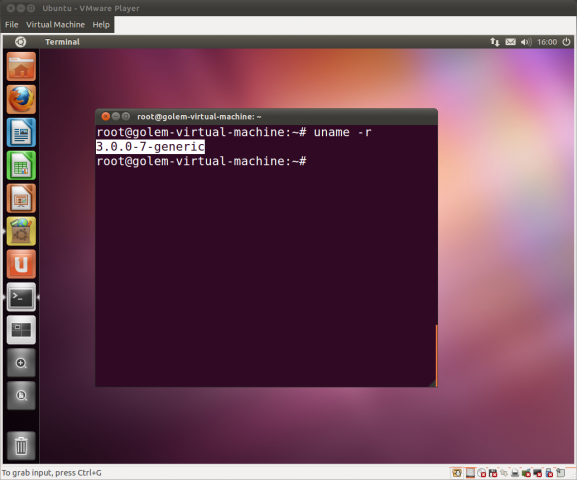
Task: Click the USB device status icon
Action: point(549,473)
